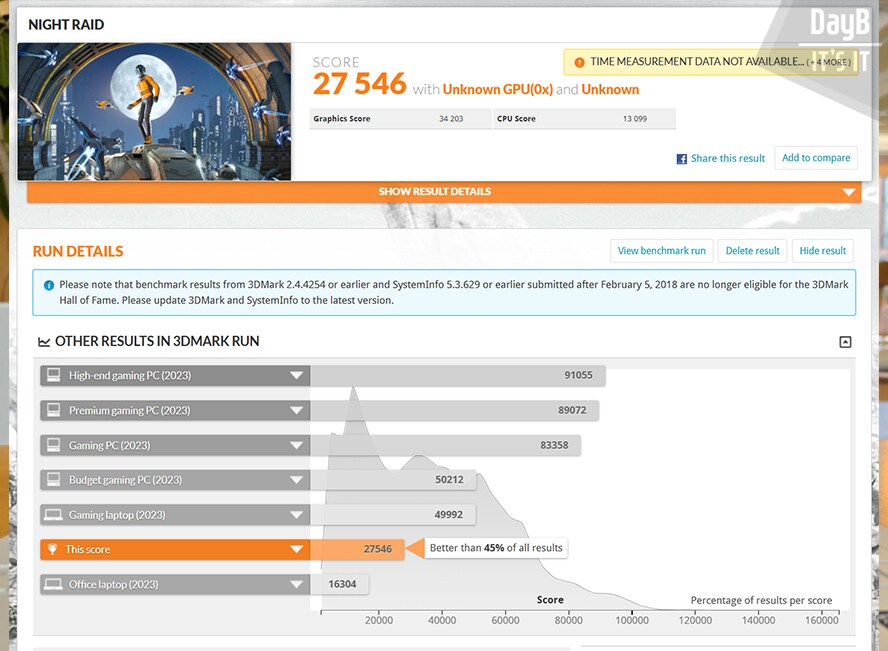Click the laptop icon for Office laptop (2023)

click(x=53, y=584)
